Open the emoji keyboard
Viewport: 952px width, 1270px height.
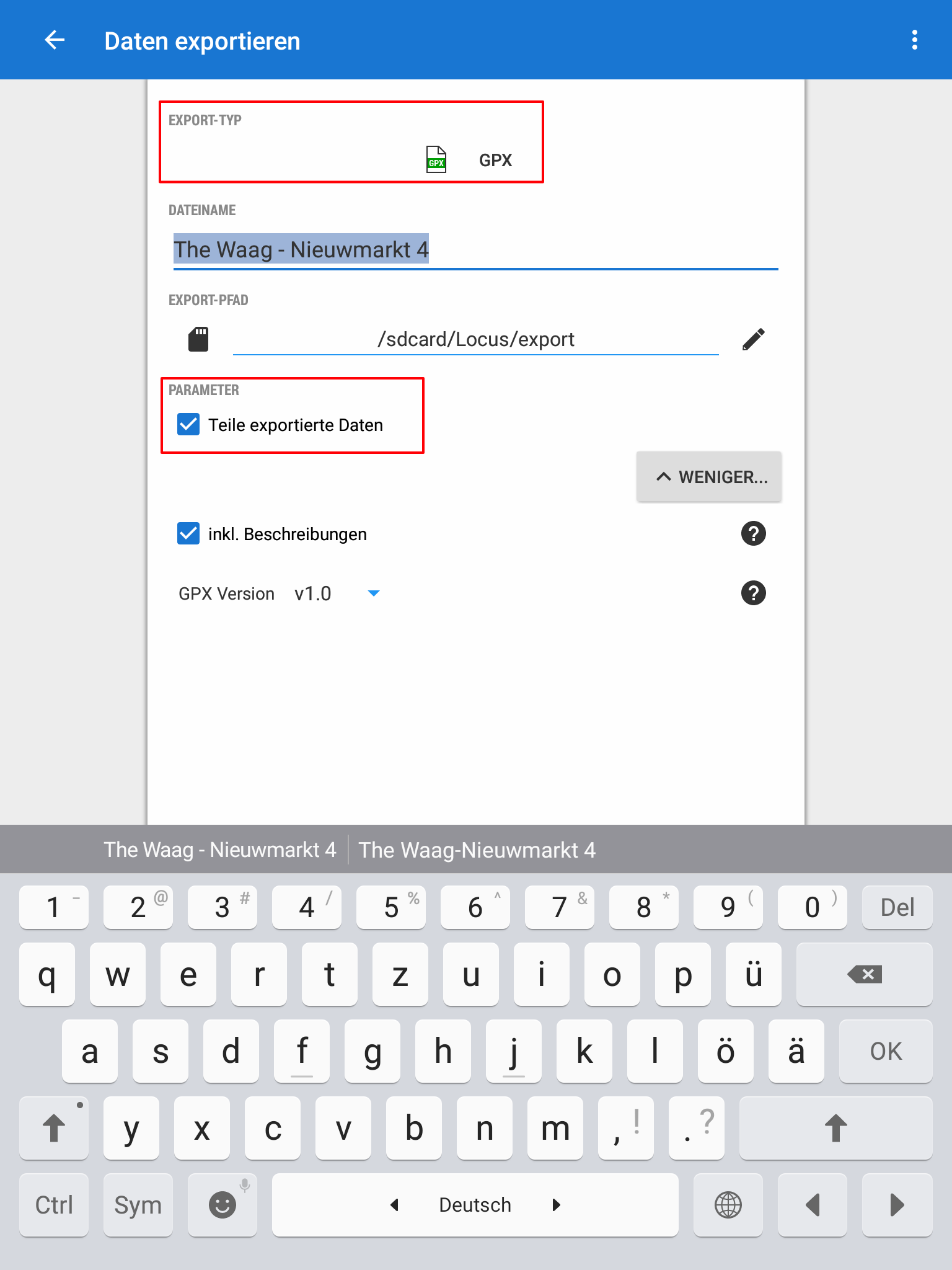click(223, 1205)
